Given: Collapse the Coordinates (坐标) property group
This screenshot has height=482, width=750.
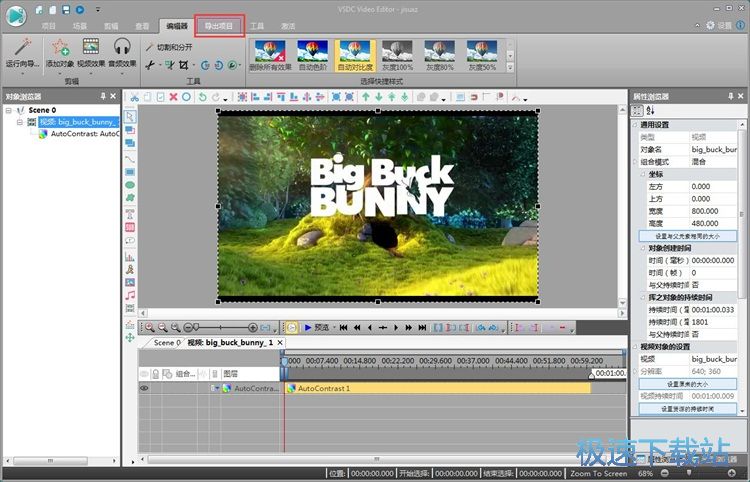Looking at the screenshot, I should 643,175.
